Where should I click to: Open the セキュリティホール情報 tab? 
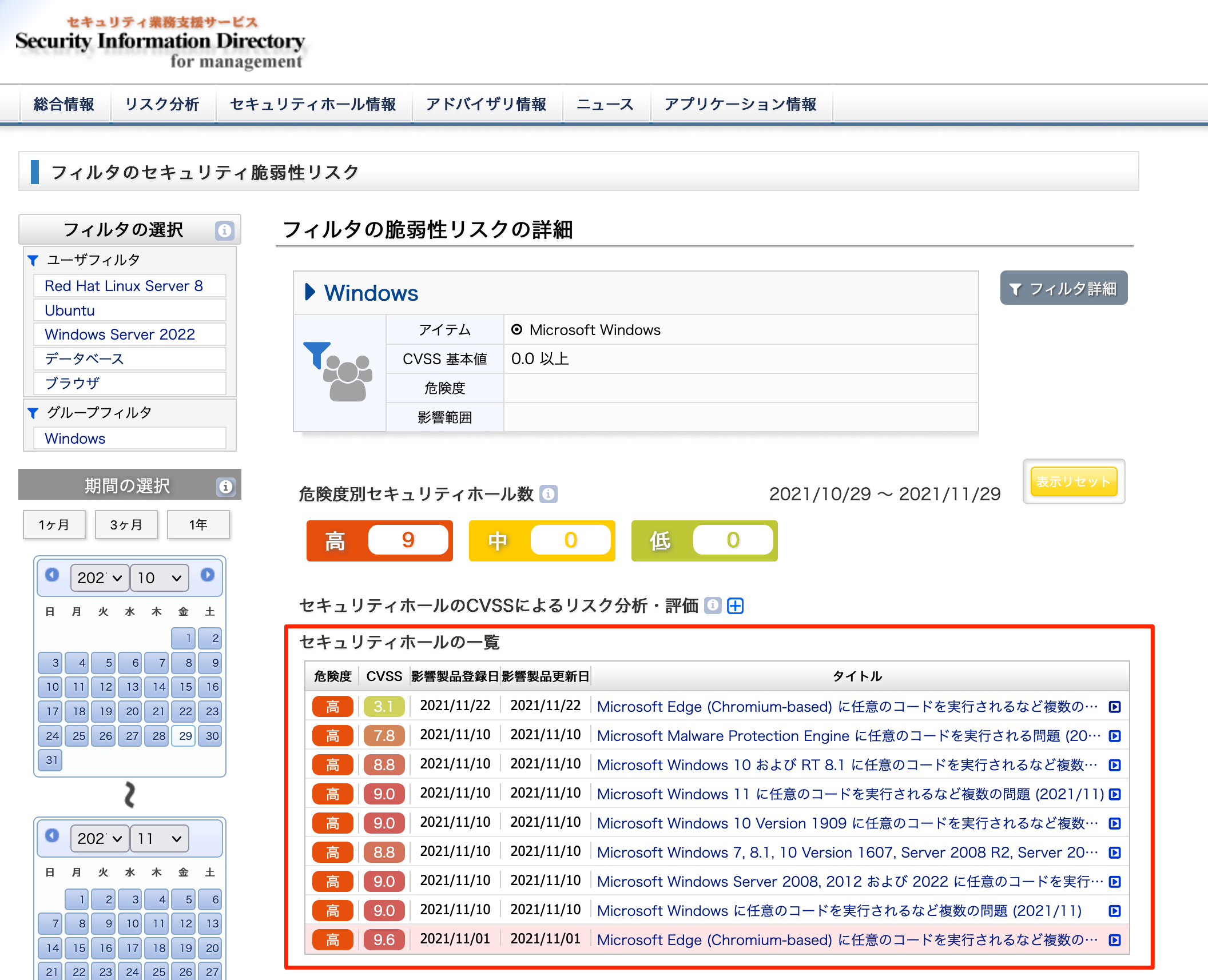pos(313,104)
